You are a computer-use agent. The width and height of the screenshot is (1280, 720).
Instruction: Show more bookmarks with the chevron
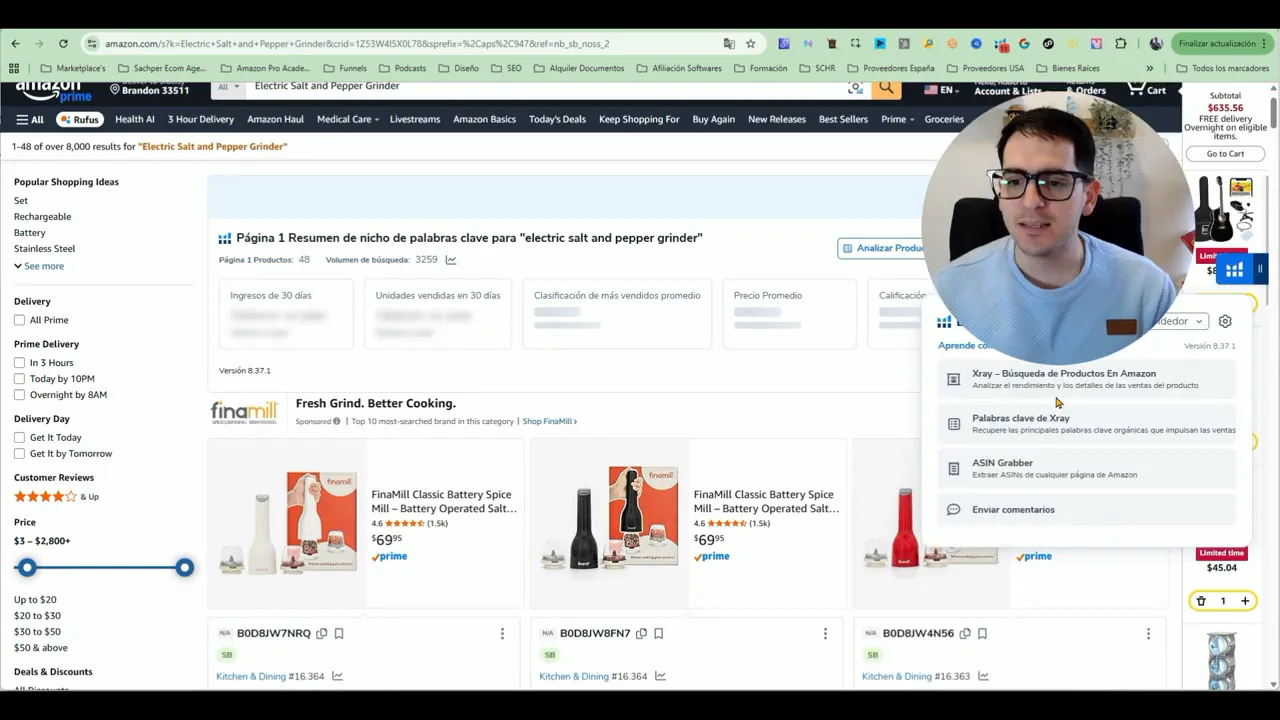tap(1149, 68)
